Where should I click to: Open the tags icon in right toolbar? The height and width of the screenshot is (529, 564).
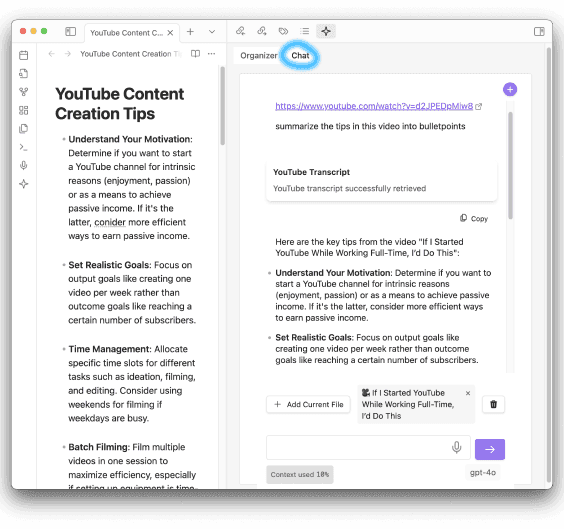click(283, 31)
